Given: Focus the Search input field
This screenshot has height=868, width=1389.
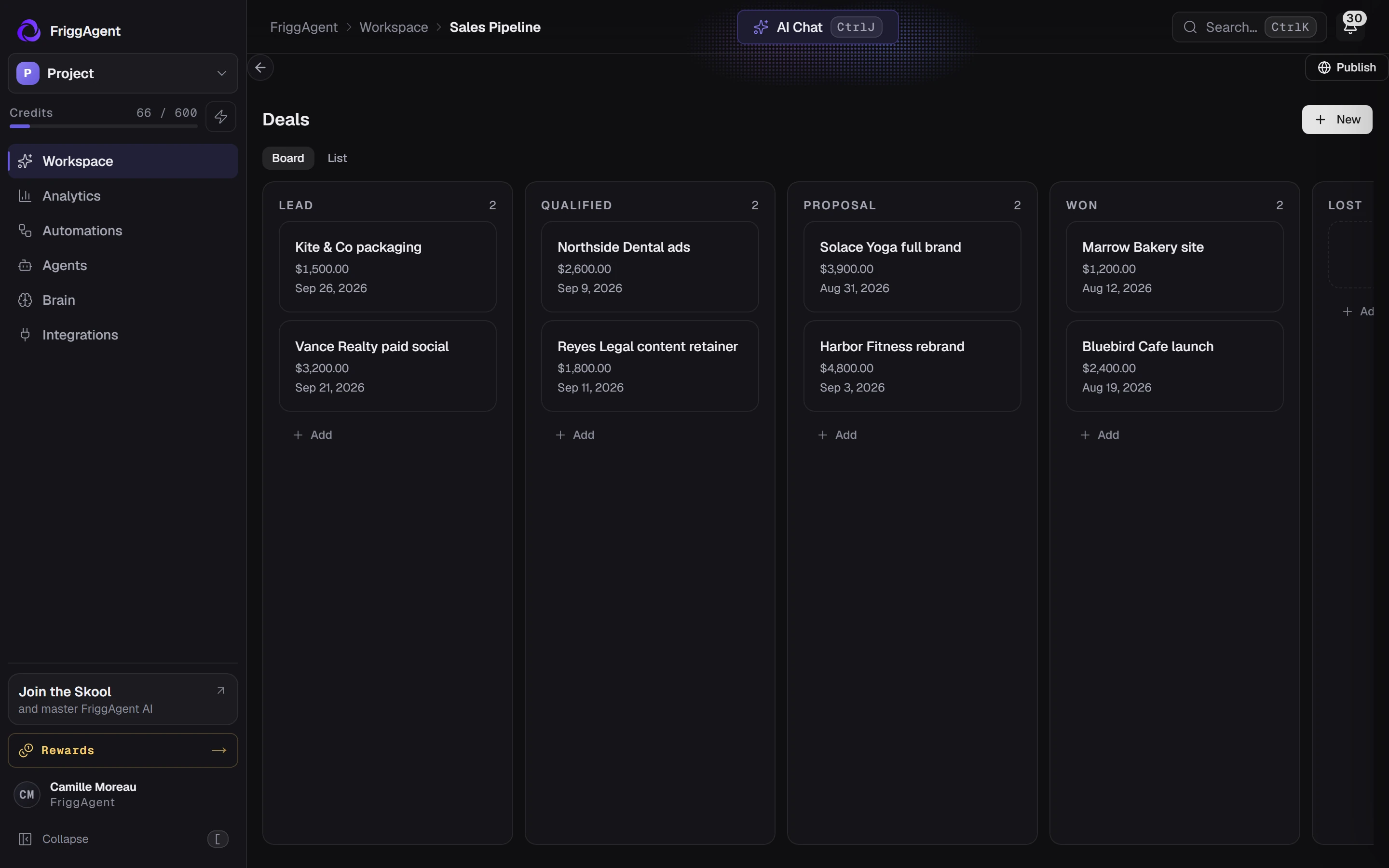Looking at the screenshot, I should pos(1249,27).
